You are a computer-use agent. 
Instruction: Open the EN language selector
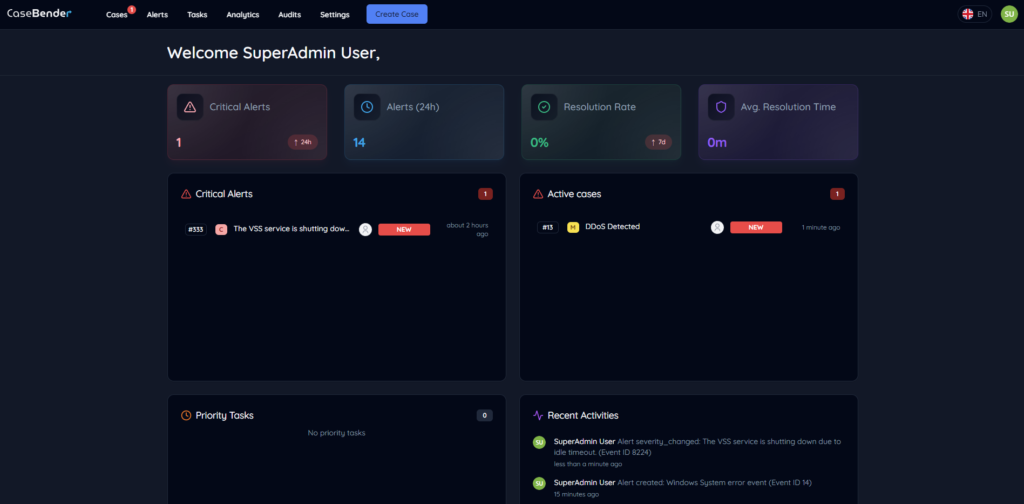pos(975,14)
